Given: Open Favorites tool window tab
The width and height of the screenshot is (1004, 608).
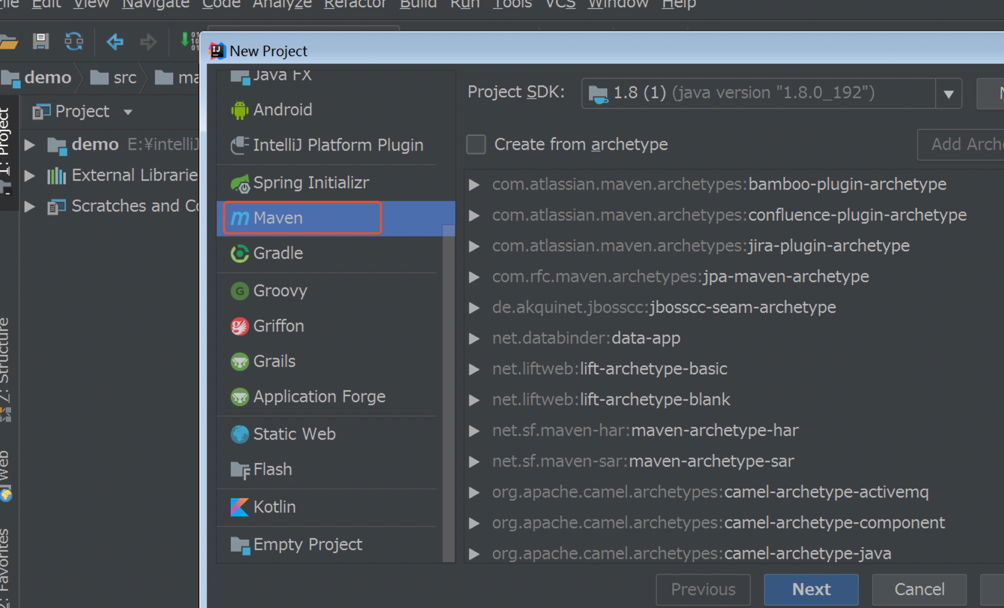Looking at the screenshot, I should click(x=6, y=566).
